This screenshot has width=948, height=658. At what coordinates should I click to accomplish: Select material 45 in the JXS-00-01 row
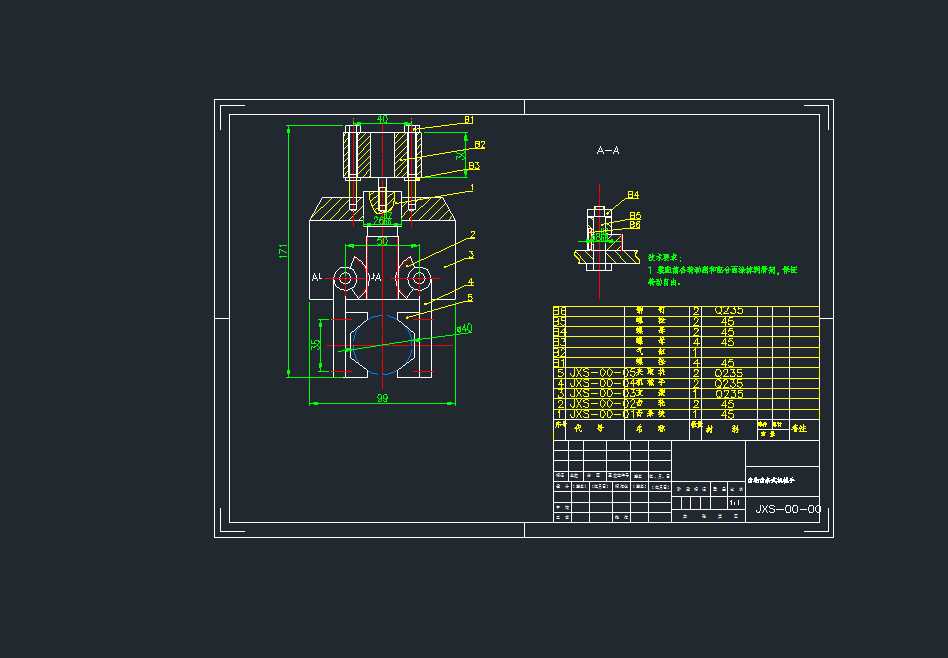(728, 414)
